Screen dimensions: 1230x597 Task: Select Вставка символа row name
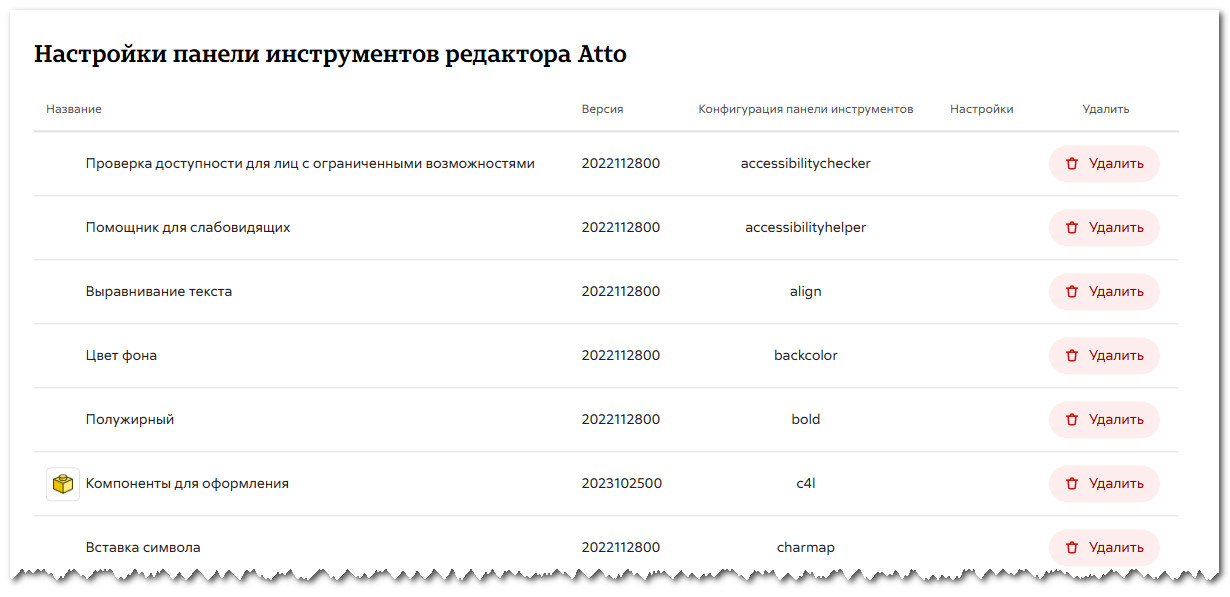click(x=143, y=548)
